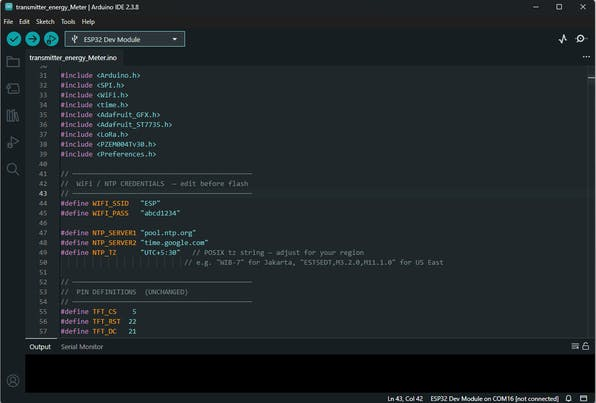
Task: Switch to the Serial Monitor tab
Action: 82,347
